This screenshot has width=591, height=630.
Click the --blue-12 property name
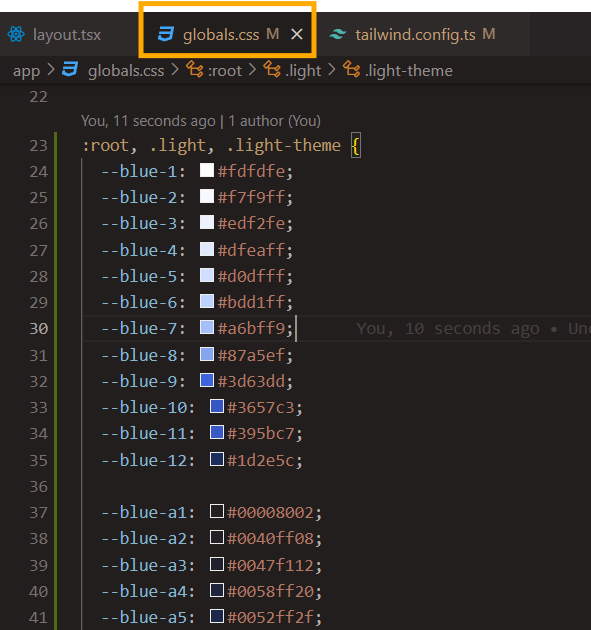point(144,460)
